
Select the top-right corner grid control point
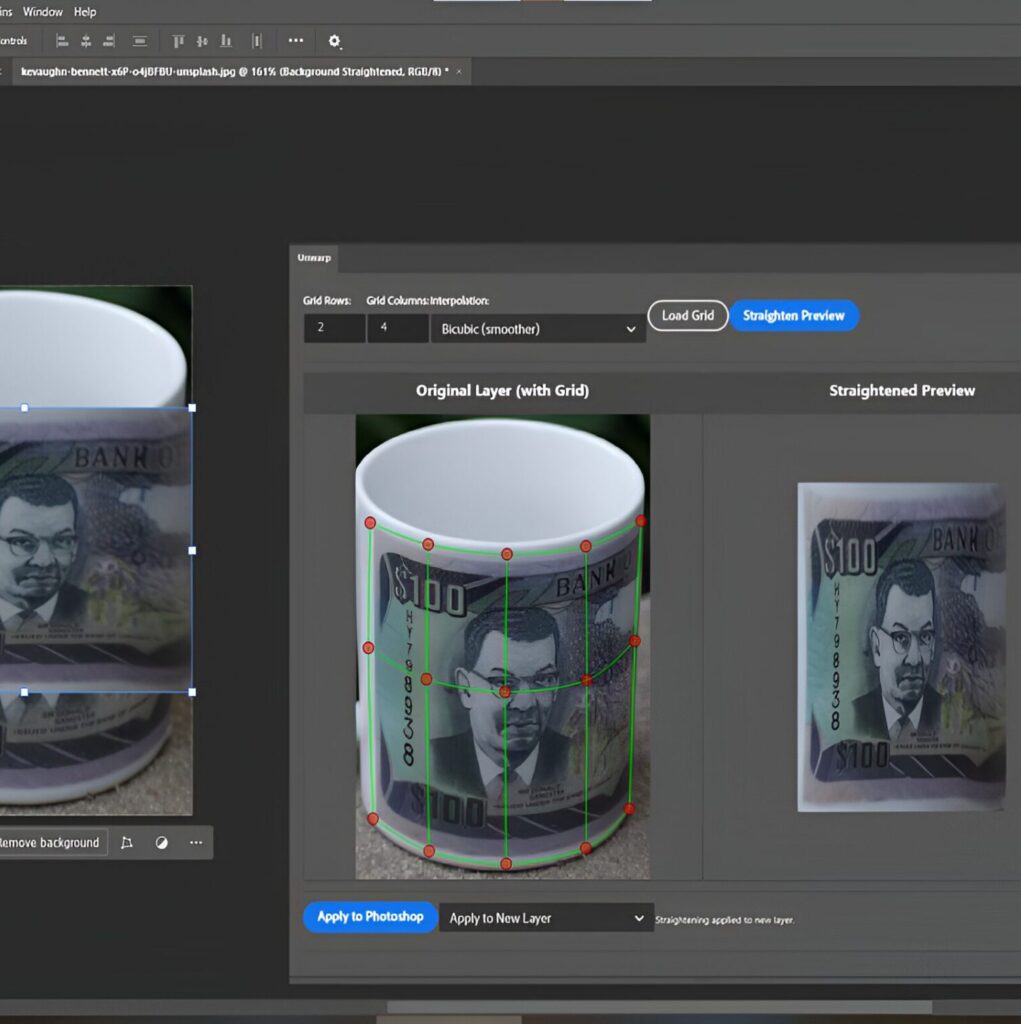point(641,520)
